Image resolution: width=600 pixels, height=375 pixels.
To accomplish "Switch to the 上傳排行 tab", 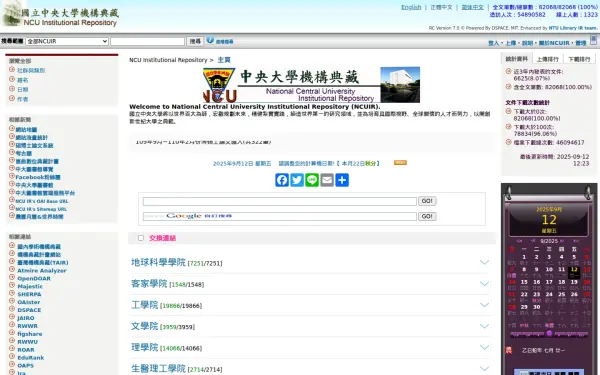I will click(548, 59).
